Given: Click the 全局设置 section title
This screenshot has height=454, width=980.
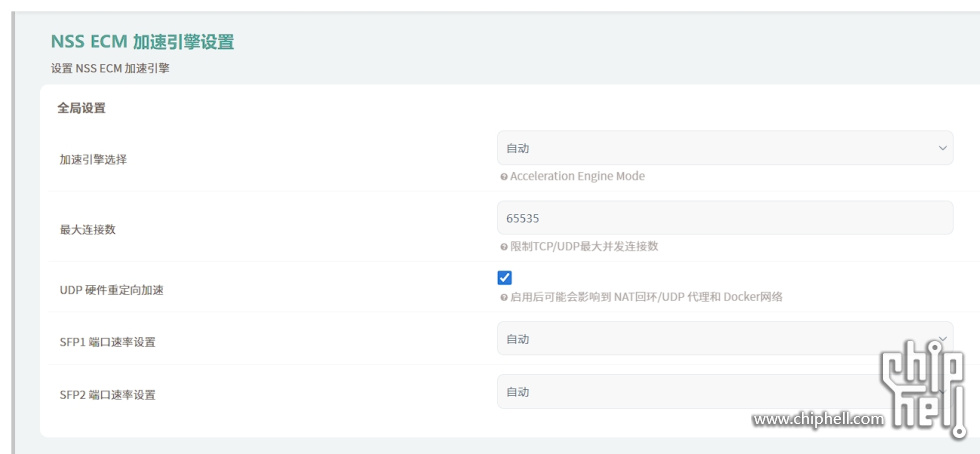Looking at the screenshot, I should click(81, 108).
